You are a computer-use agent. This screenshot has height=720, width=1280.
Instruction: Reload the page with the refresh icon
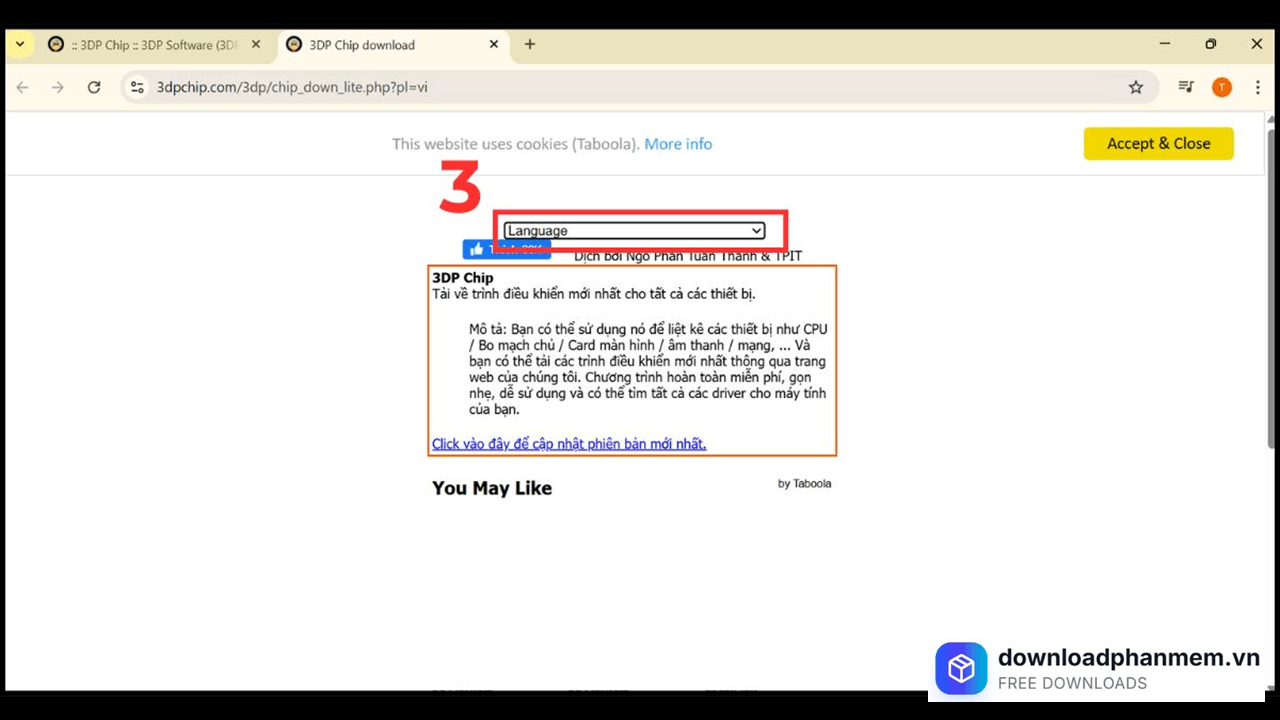click(94, 87)
